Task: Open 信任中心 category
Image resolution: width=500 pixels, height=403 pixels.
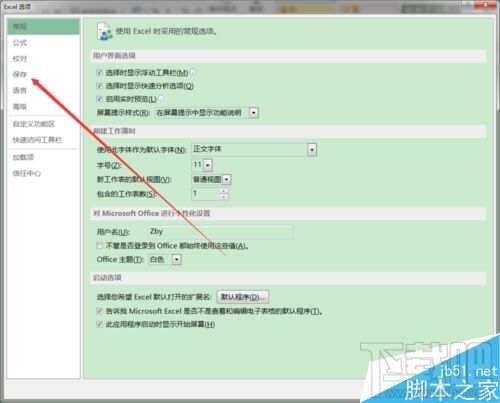Action: point(27,173)
